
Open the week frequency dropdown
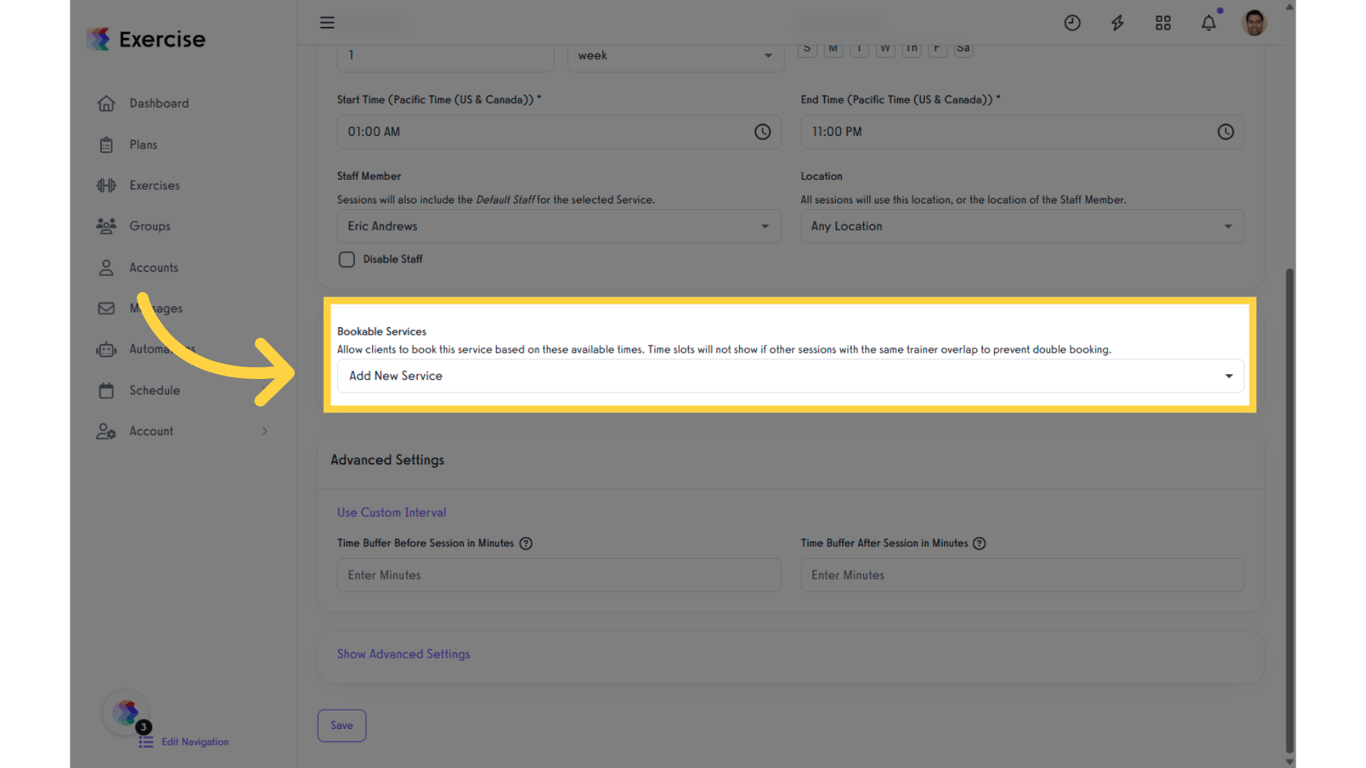click(675, 55)
